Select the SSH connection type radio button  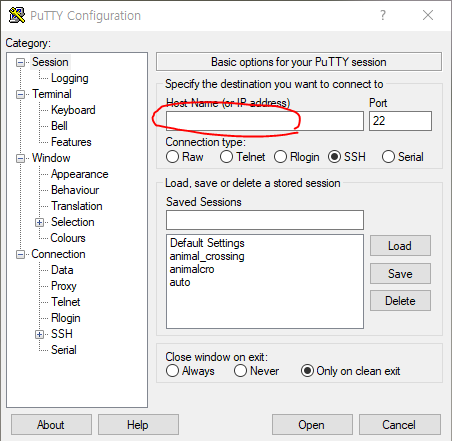coord(334,157)
